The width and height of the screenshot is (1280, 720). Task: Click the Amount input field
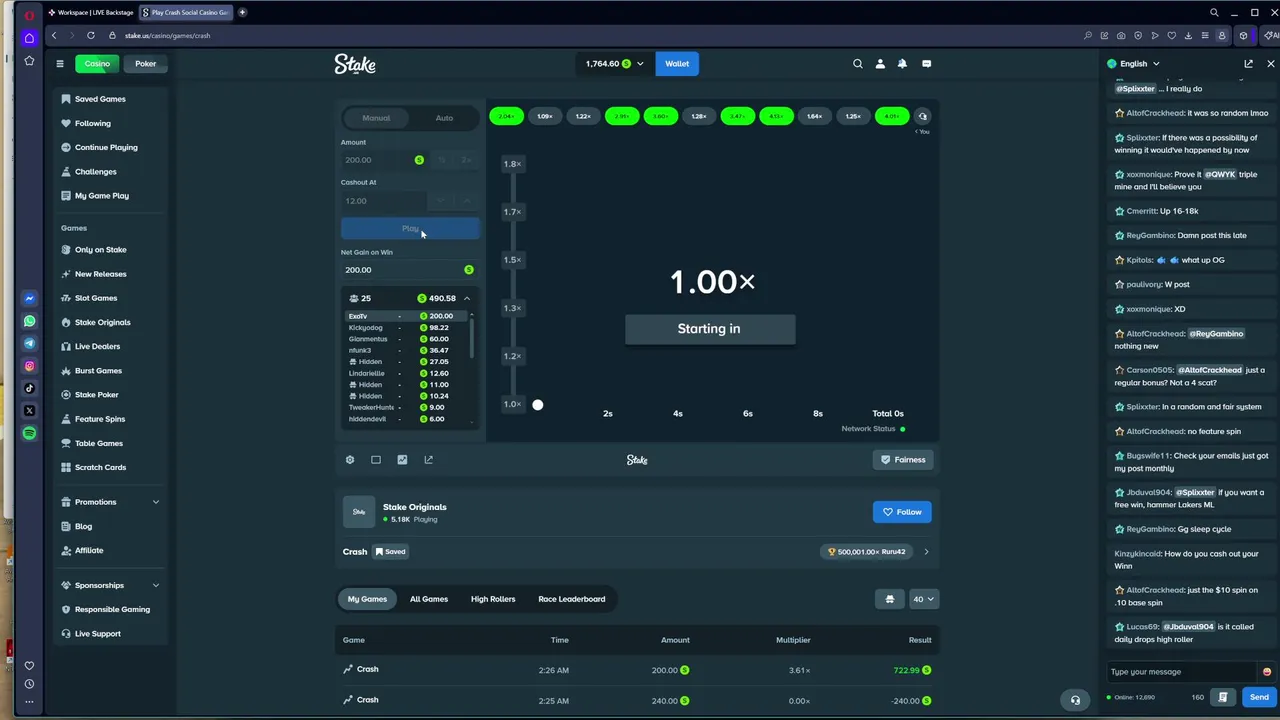click(x=384, y=160)
